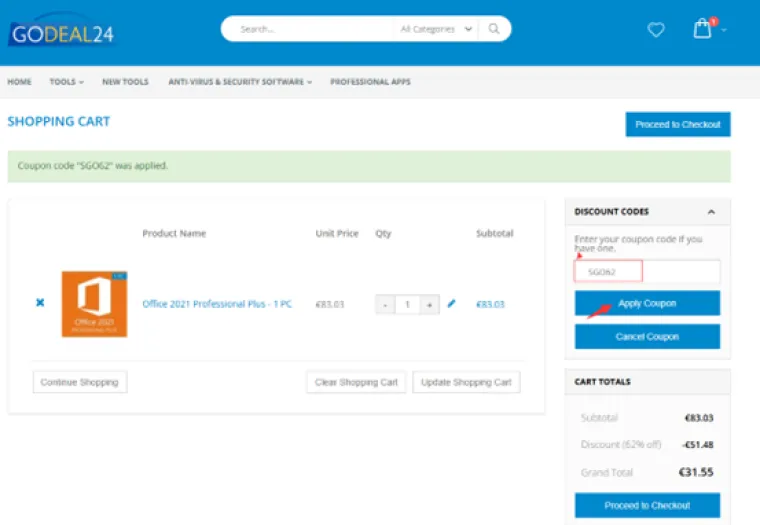Click top Proceed to Checkout button
Image resolution: width=760 pixels, height=525 pixels.
[678, 125]
